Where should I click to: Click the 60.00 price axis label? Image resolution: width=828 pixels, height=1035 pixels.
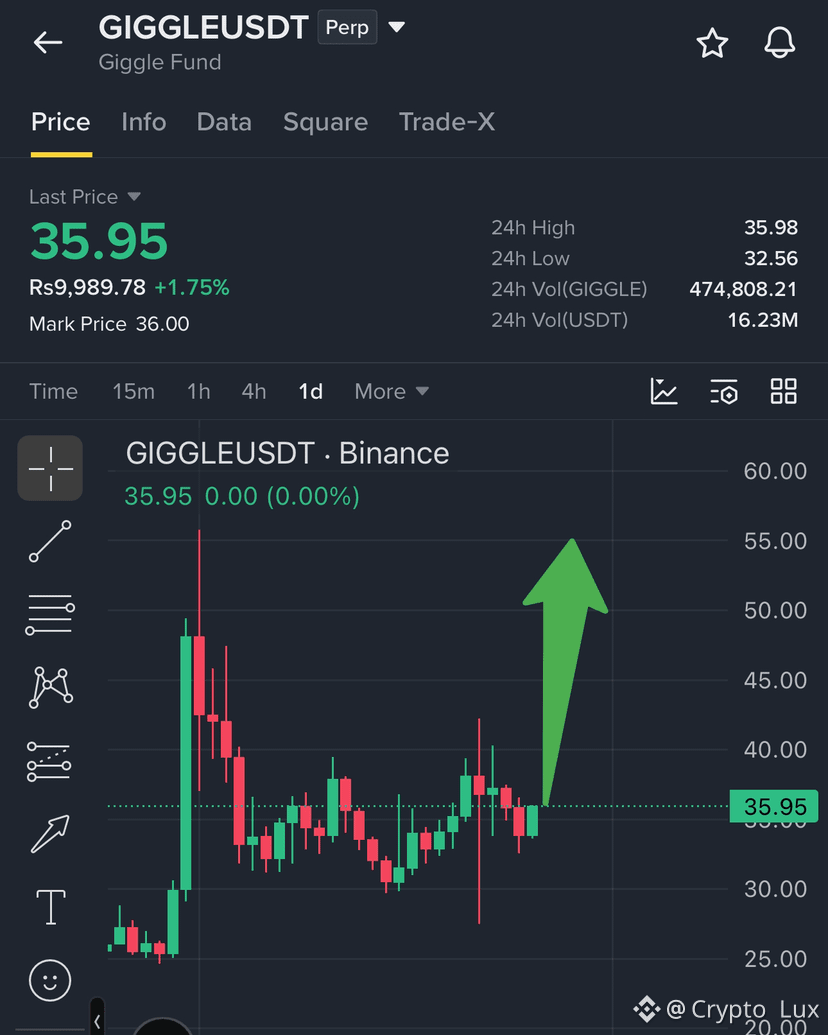tap(775, 471)
